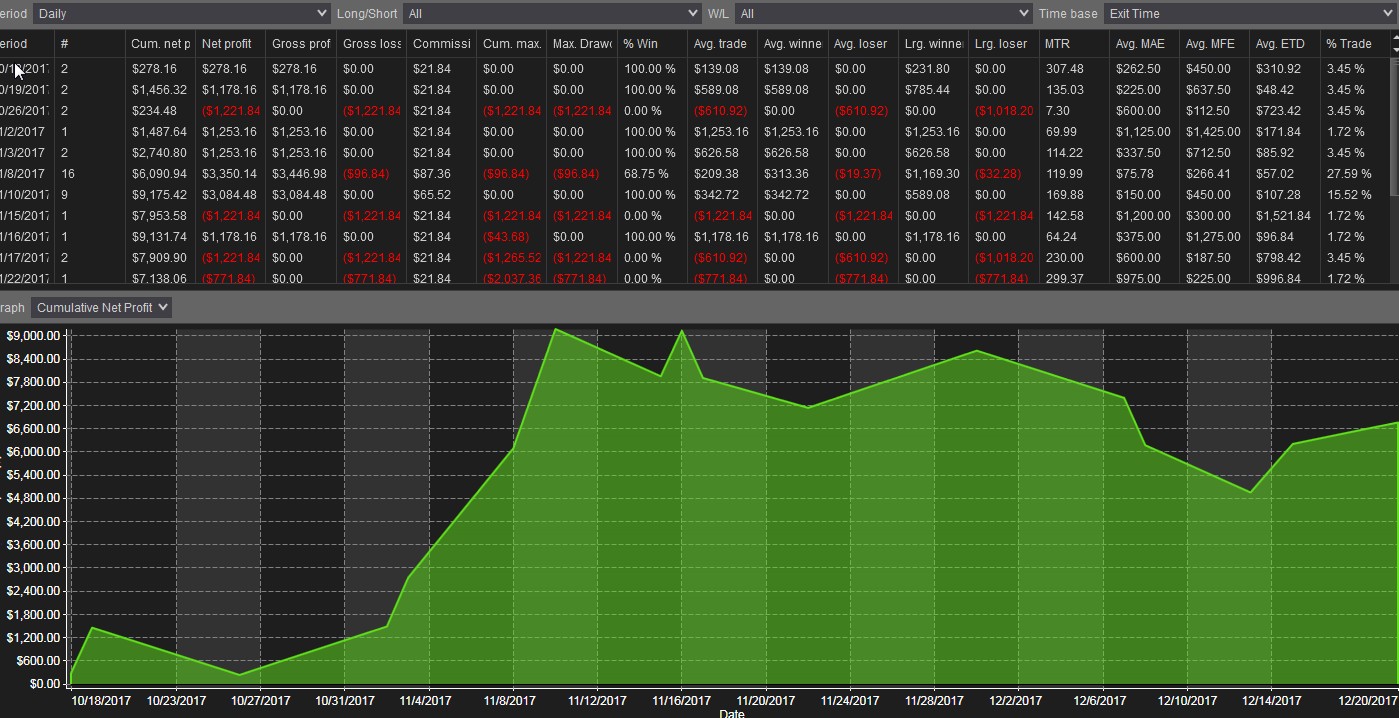This screenshot has width=1399, height=718.
Task: Open the Period dropdown showing Daily
Action: click(x=181, y=13)
